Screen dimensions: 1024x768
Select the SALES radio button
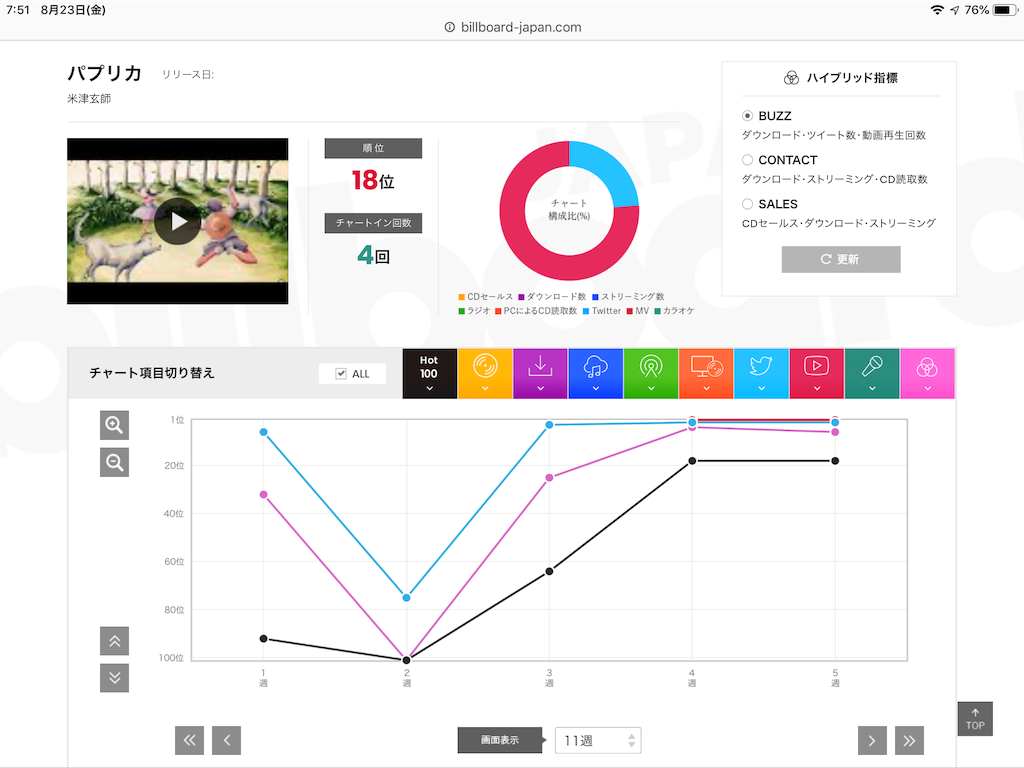point(748,204)
